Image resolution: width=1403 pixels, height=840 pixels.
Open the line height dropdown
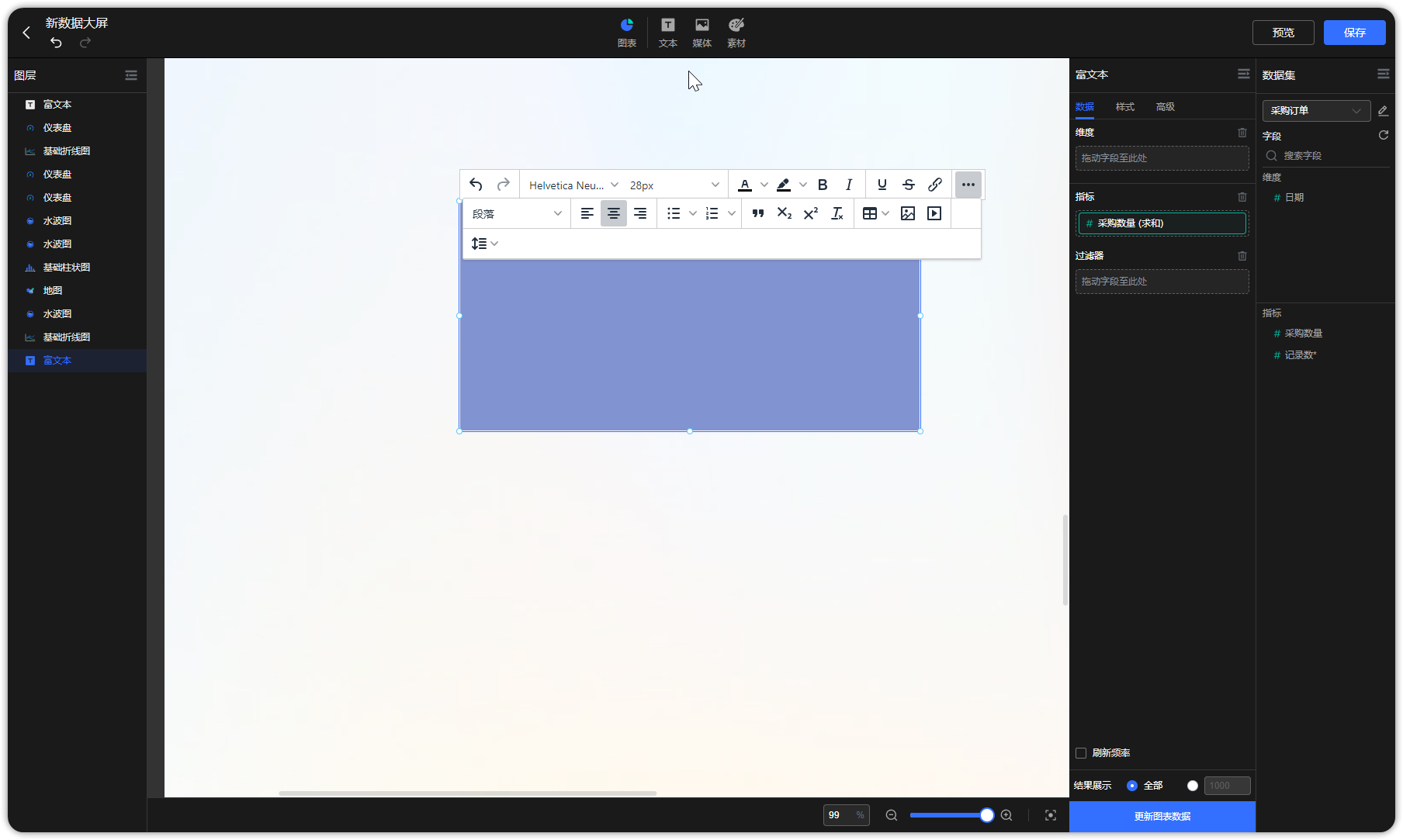pos(485,244)
